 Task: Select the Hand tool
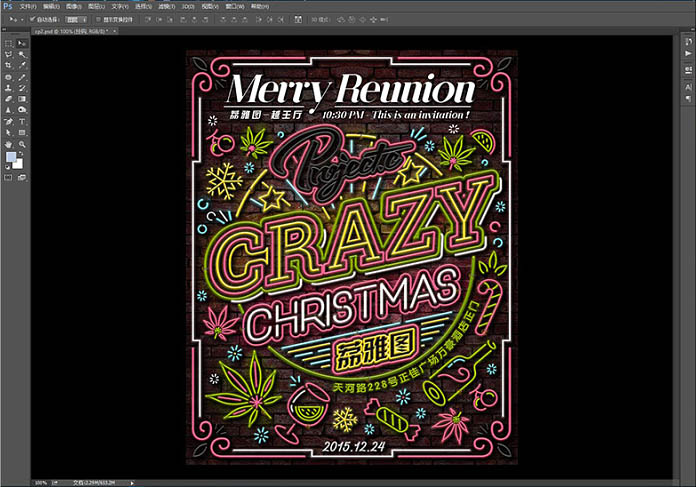click(9, 143)
